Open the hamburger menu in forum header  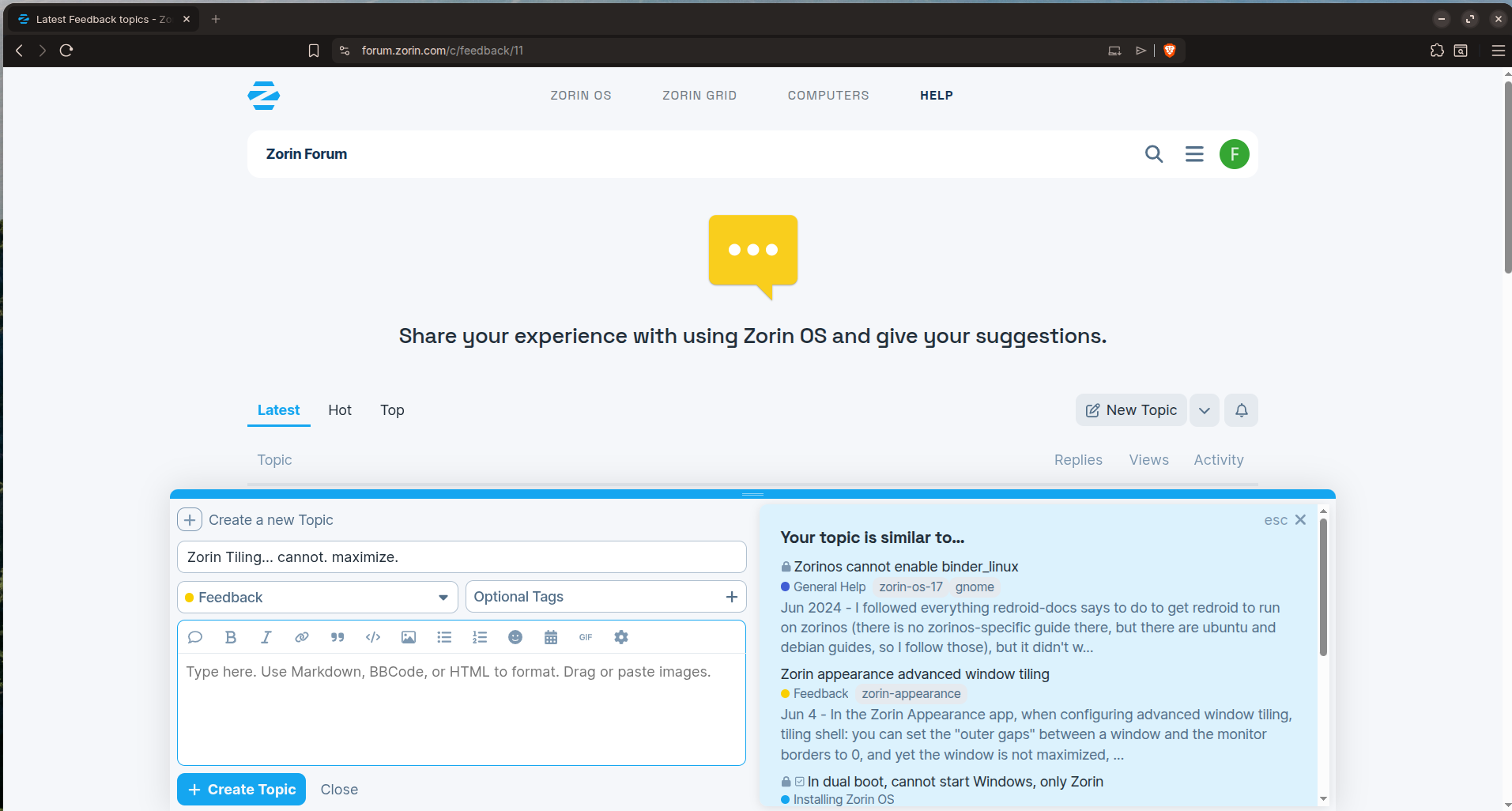[x=1194, y=154]
